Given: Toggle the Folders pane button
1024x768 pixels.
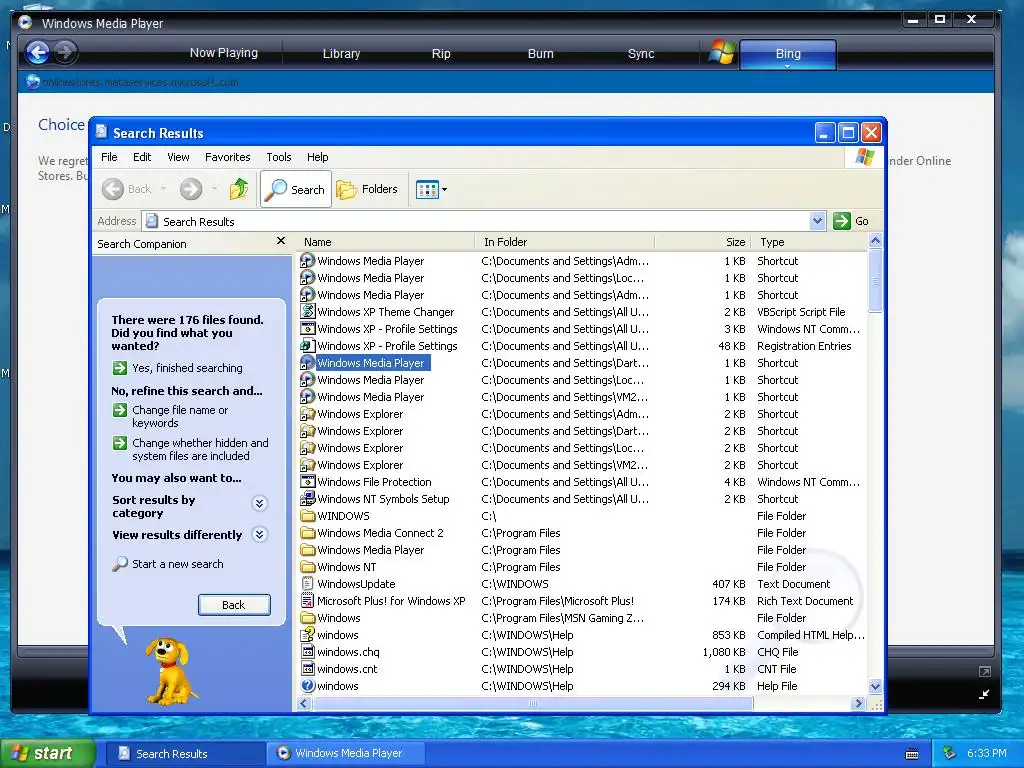Looking at the screenshot, I should coord(367,189).
